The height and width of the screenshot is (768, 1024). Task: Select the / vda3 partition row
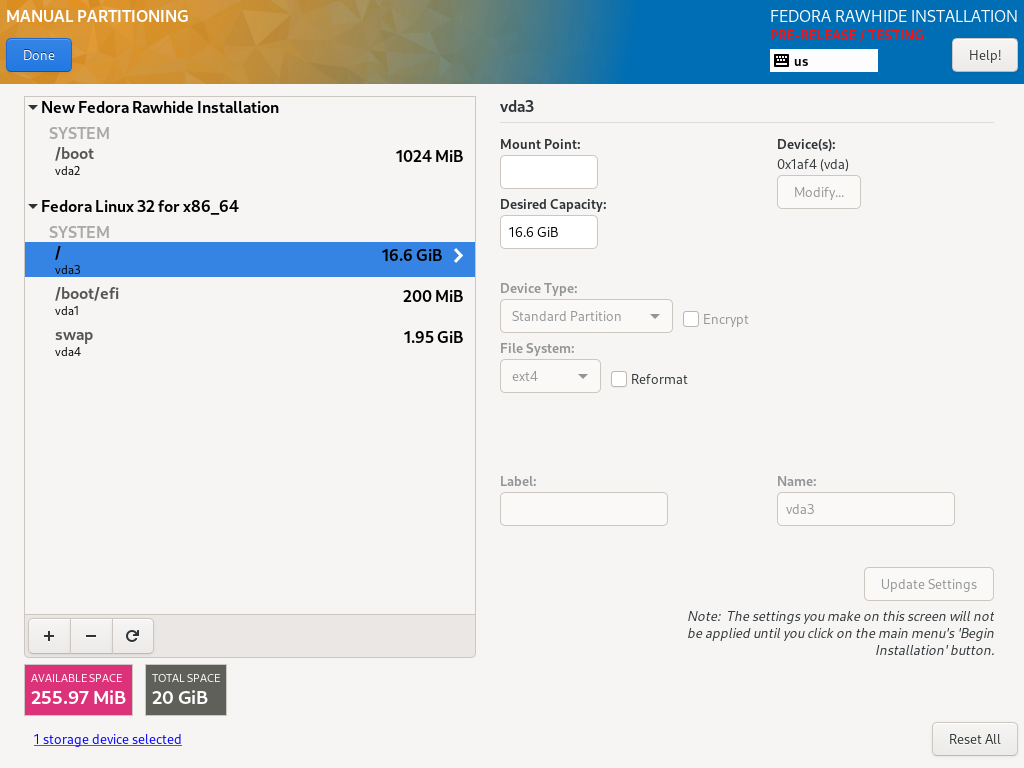click(x=249, y=259)
